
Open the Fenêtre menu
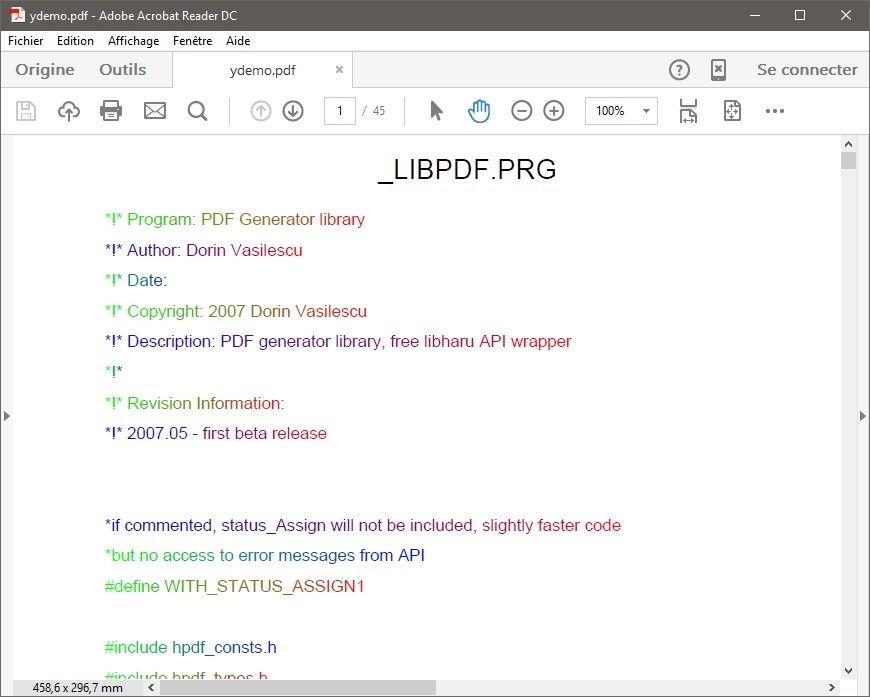pos(193,41)
